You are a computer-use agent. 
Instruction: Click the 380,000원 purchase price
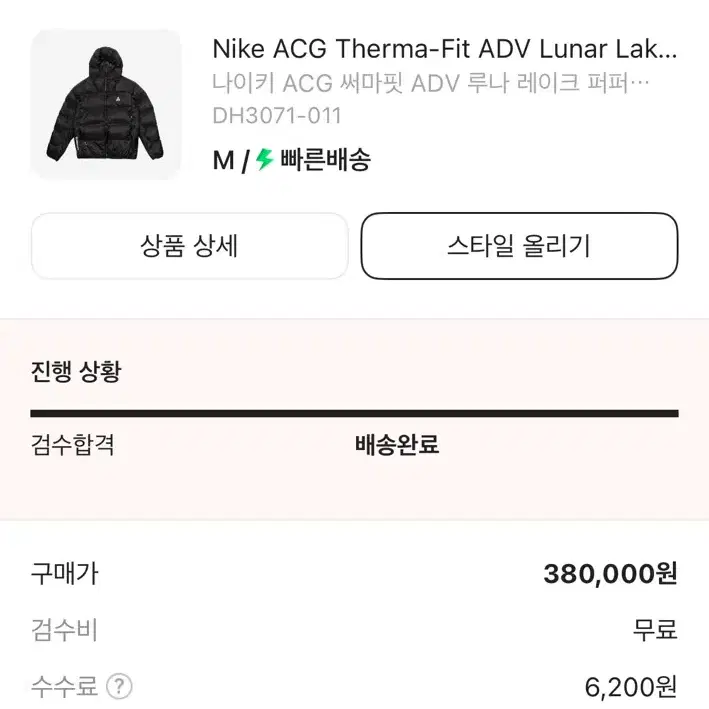[610, 574]
